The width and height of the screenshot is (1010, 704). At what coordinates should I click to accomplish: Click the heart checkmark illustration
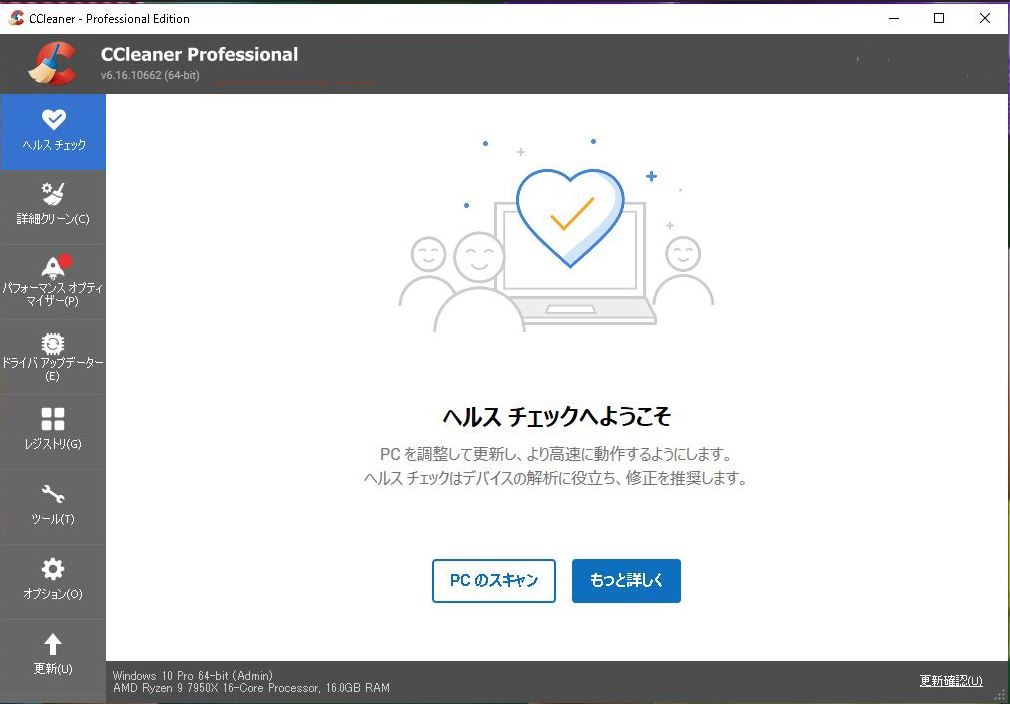click(570, 218)
